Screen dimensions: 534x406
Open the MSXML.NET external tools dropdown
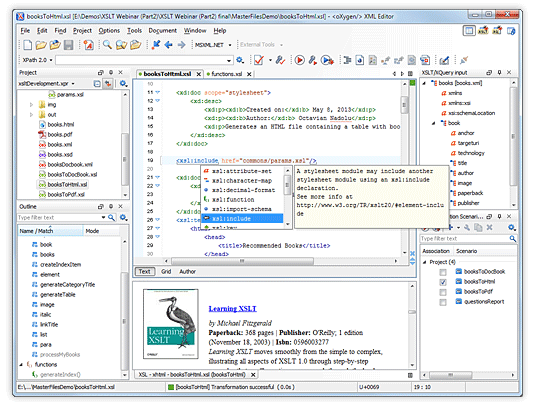pyautogui.click(x=230, y=45)
